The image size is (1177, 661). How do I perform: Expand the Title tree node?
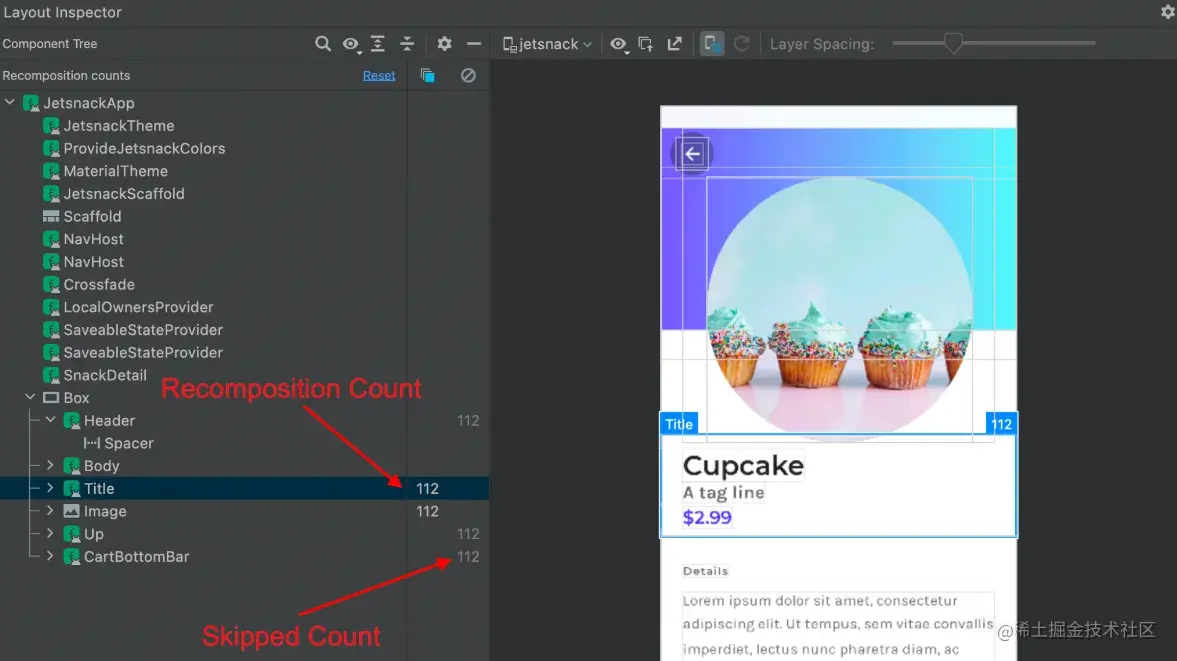50,488
